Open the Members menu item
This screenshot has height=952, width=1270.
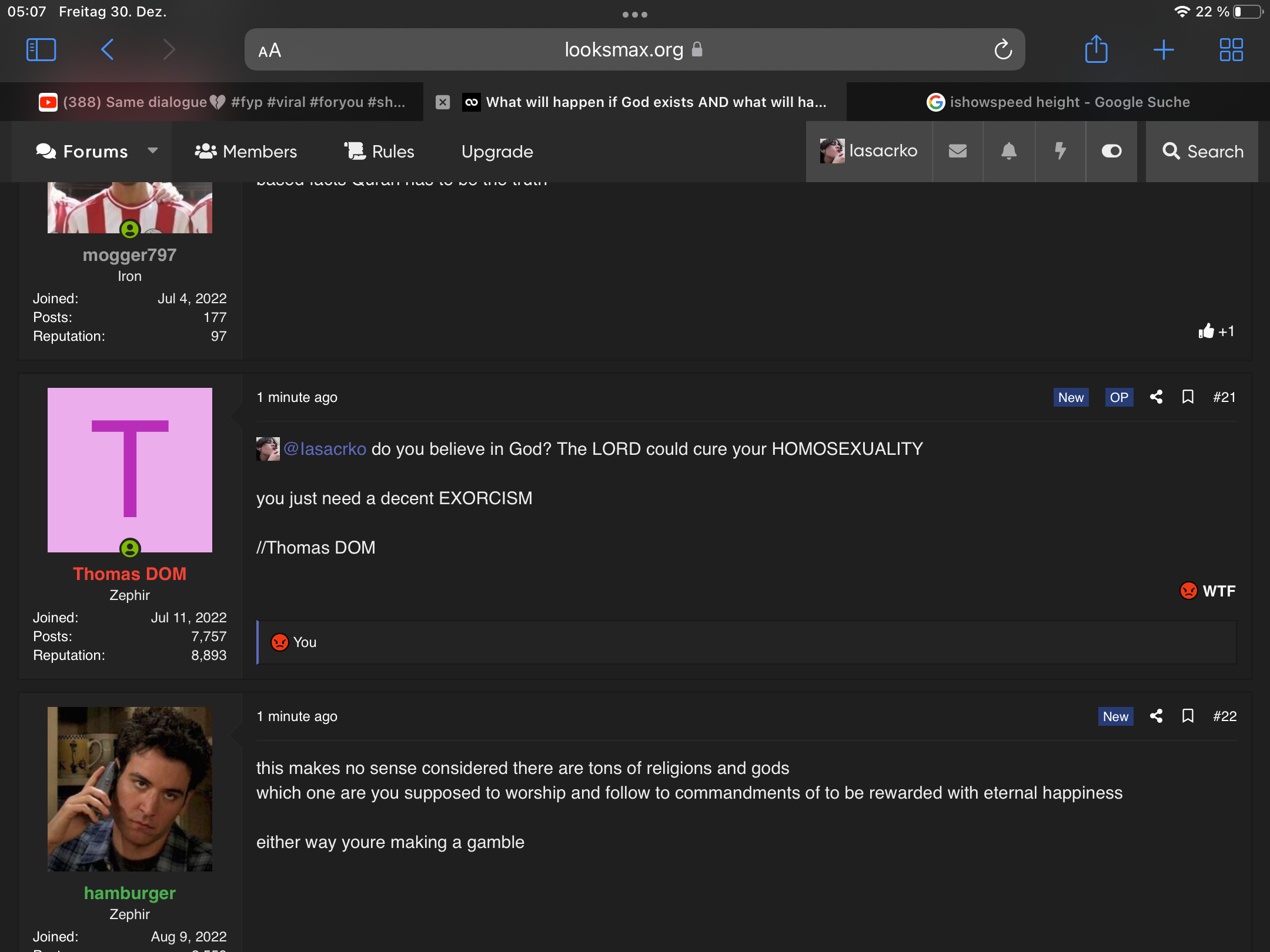[x=246, y=151]
